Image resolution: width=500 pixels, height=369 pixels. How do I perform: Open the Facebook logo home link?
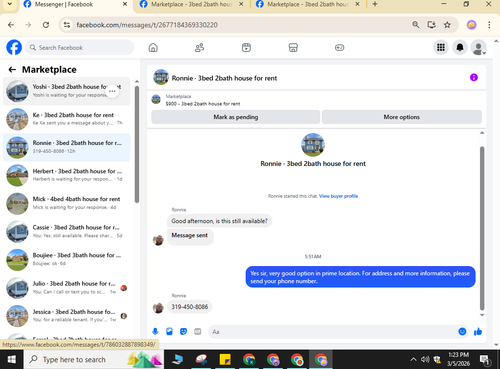[14, 47]
